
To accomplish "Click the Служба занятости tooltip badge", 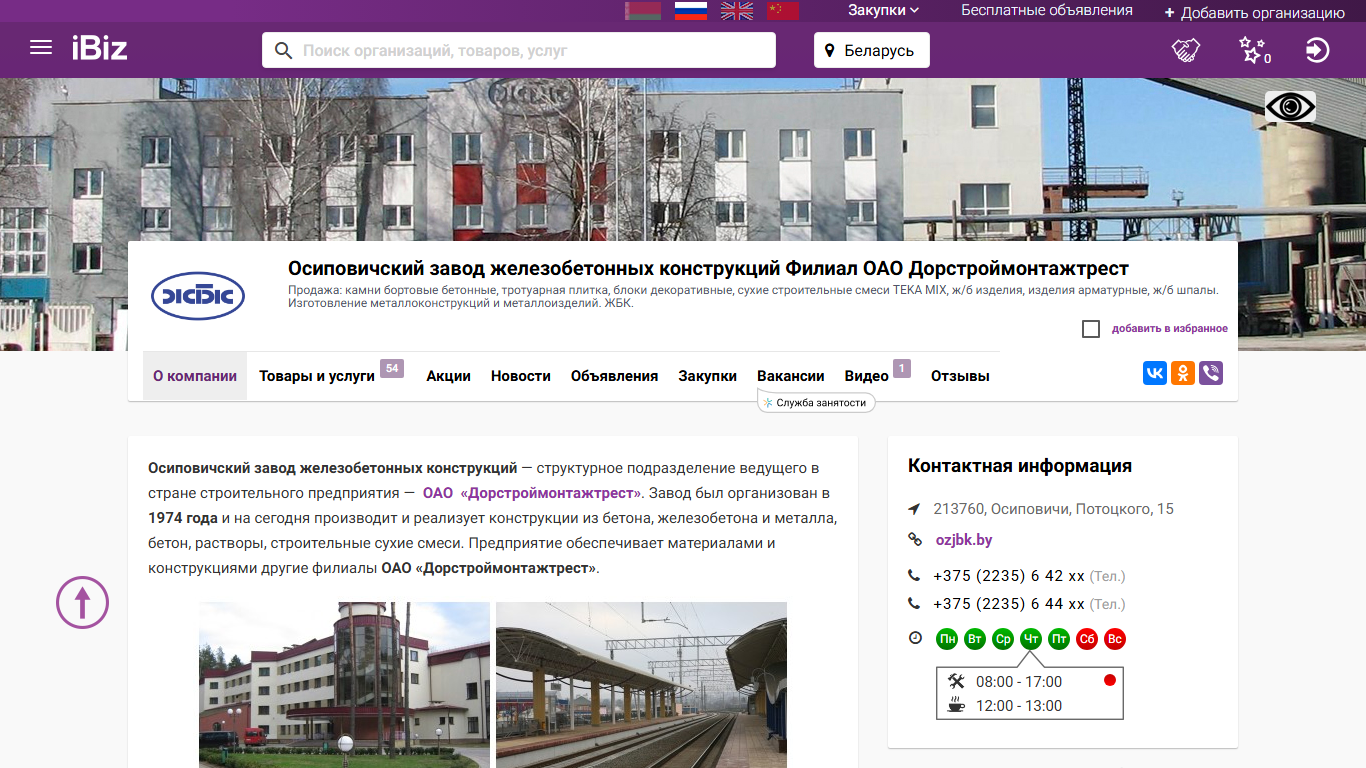I will click(x=817, y=402).
